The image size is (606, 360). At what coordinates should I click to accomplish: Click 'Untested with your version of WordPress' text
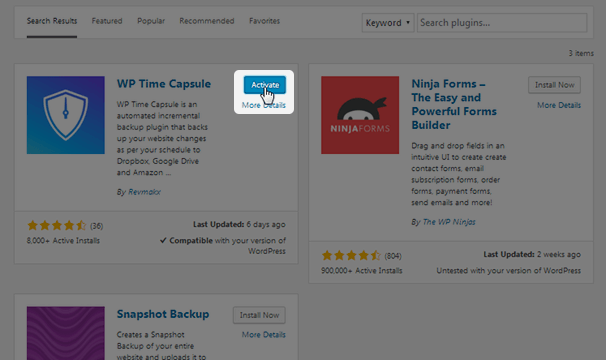[509, 271]
